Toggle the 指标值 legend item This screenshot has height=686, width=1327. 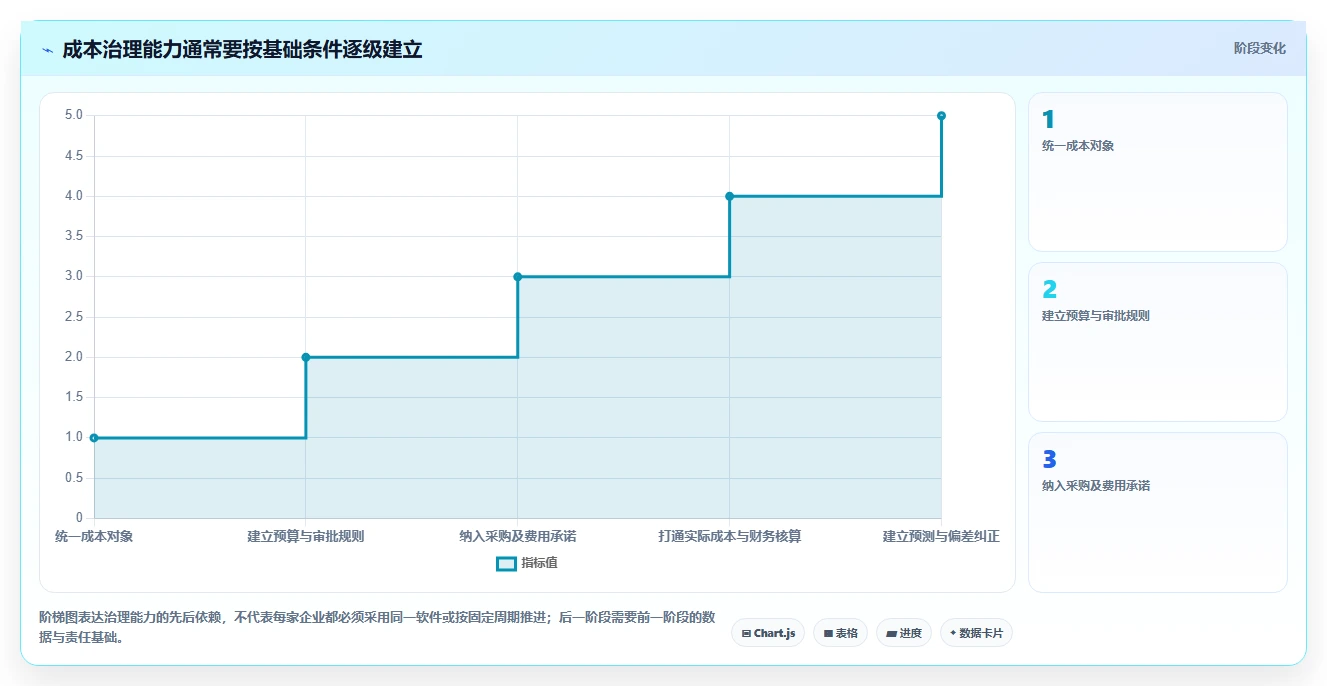point(527,563)
